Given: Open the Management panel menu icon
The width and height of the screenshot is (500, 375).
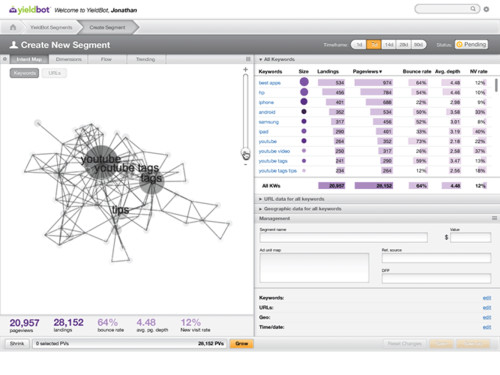Looking at the screenshot, I should click(494, 218).
